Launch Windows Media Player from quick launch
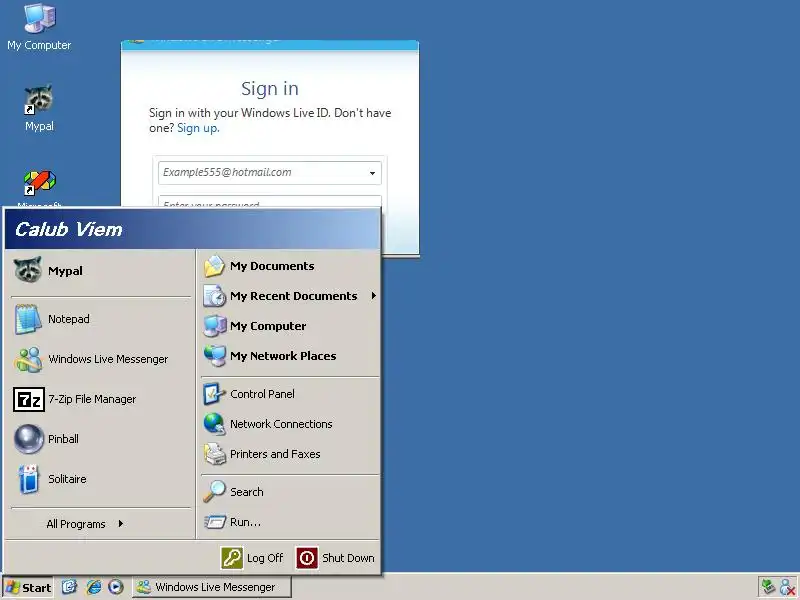The width and height of the screenshot is (800, 600). (x=116, y=587)
